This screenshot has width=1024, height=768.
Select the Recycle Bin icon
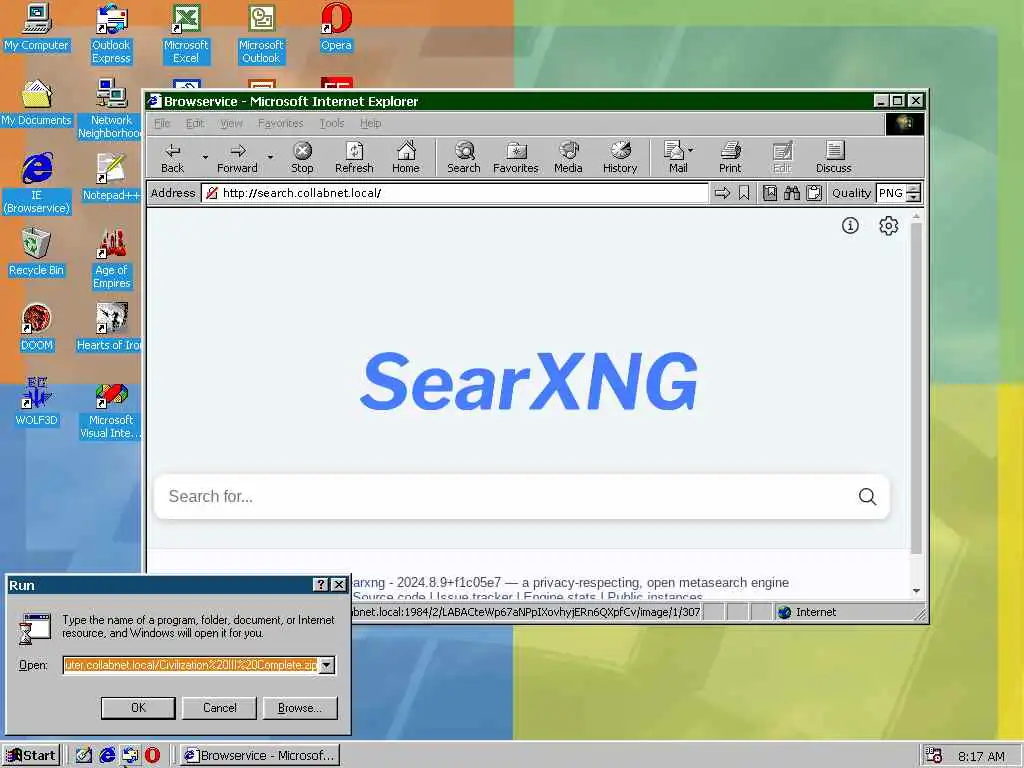(x=36, y=253)
